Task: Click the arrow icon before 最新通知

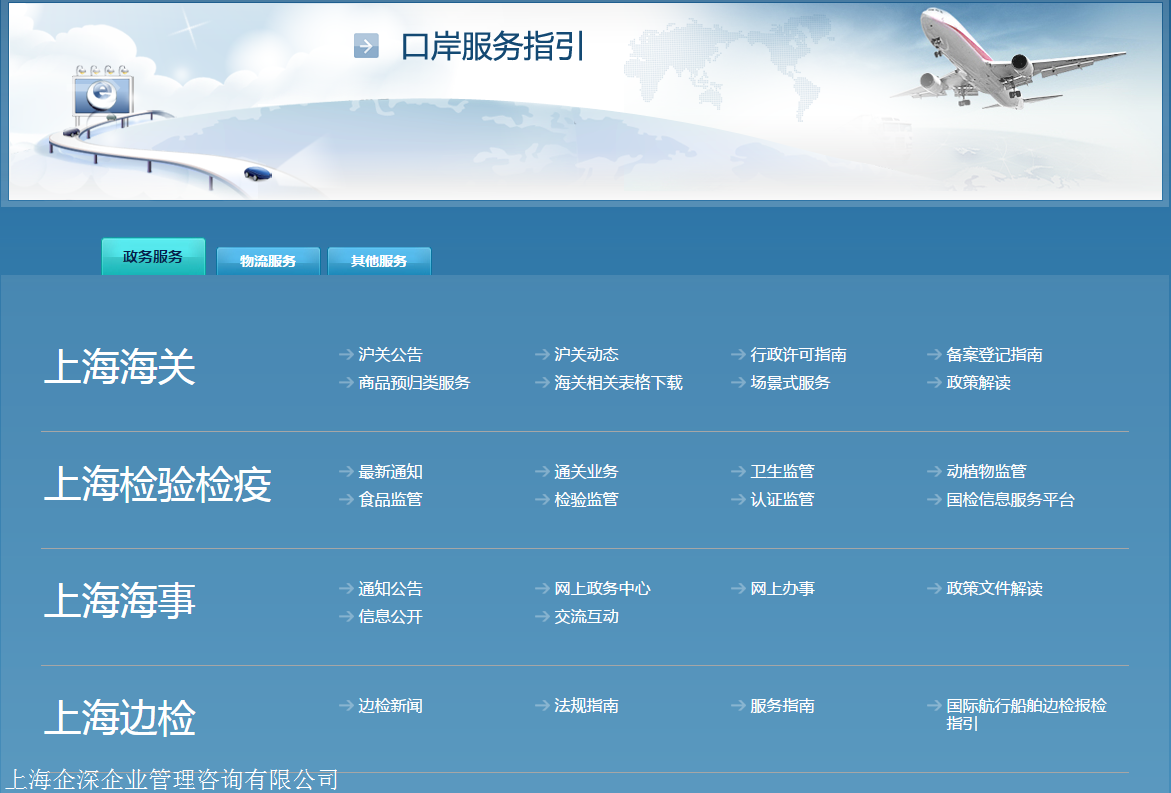Action: pyautogui.click(x=346, y=472)
